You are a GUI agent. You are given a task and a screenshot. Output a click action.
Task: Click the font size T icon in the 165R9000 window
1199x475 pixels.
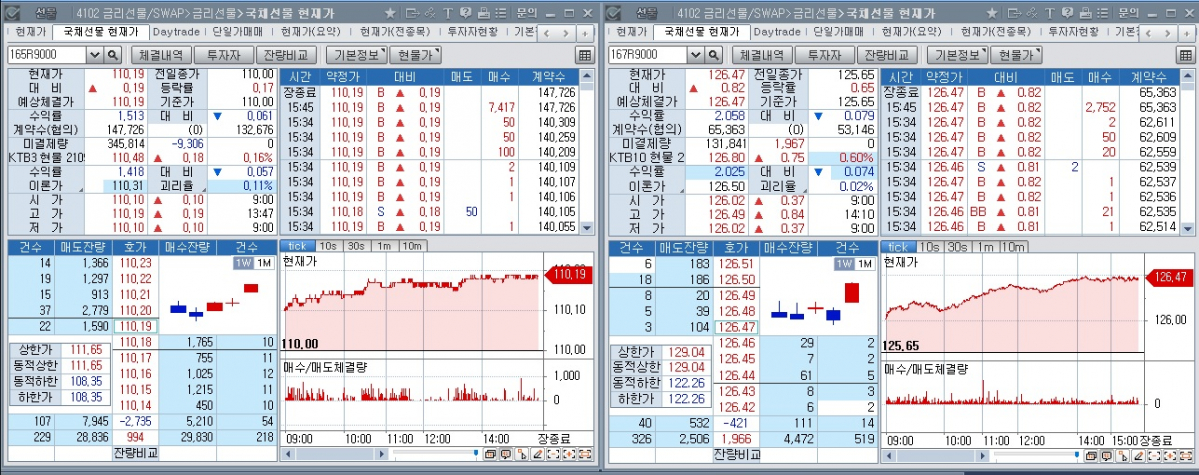click(x=448, y=13)
